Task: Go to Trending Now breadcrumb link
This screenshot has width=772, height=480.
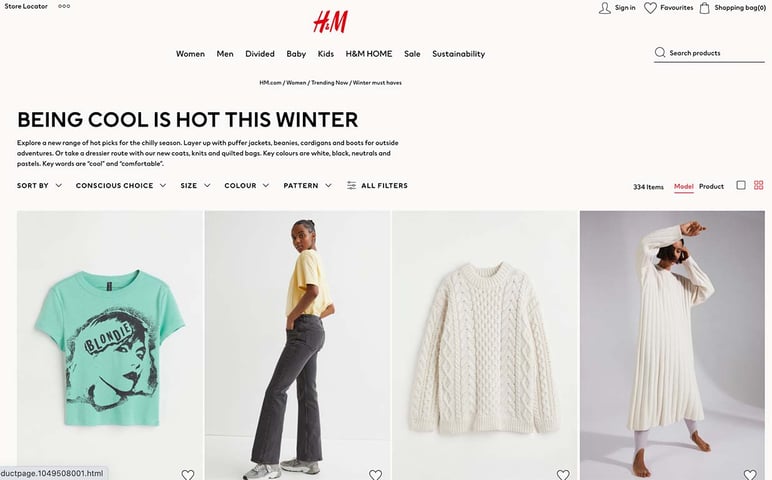Action: tap(329, 83)
